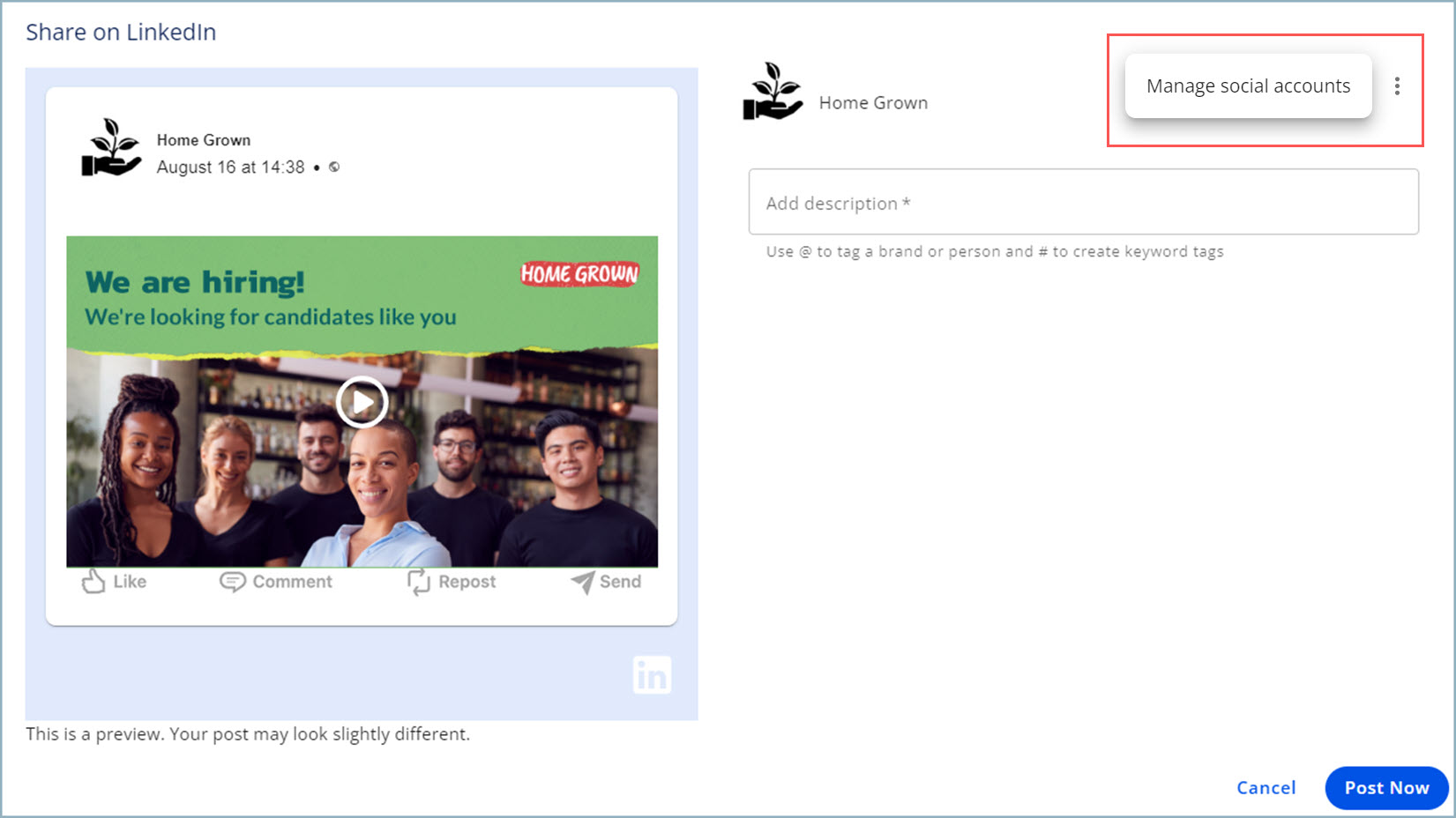The height and width of the screenshot is (818, 1456).
Task: Click the Home Grown account logo beside description
Action: pyautogui.click(x=773, y=92)
